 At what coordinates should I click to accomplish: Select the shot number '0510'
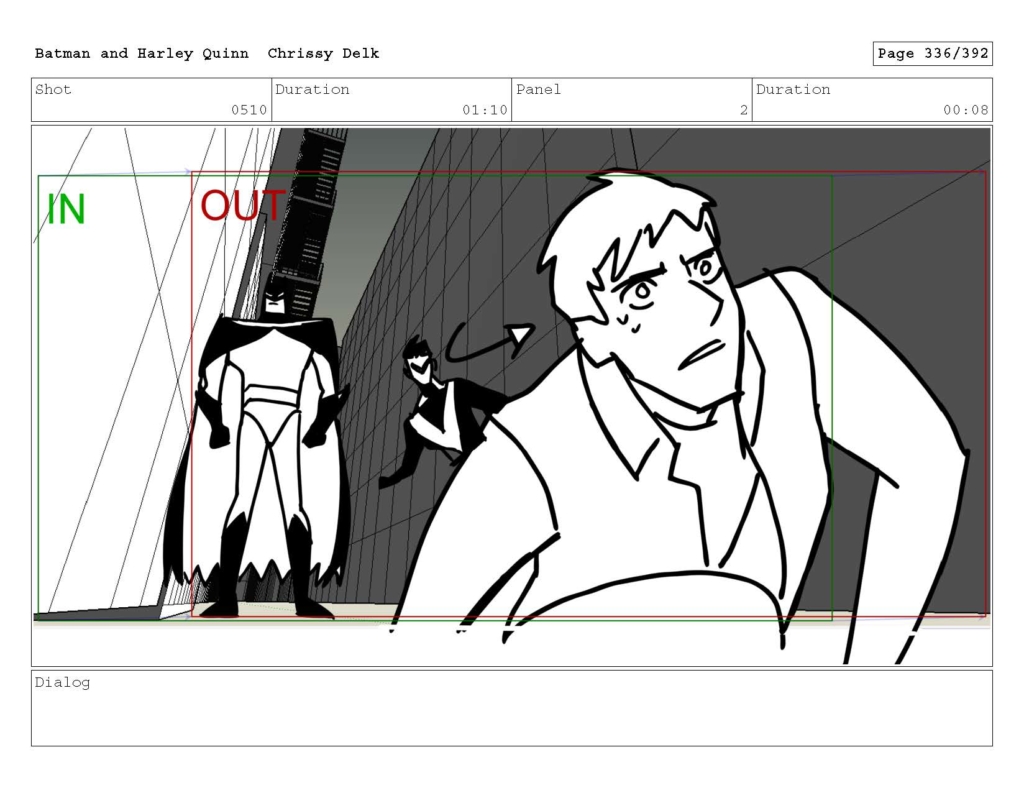pyautogui.click(x=249, y=110)
